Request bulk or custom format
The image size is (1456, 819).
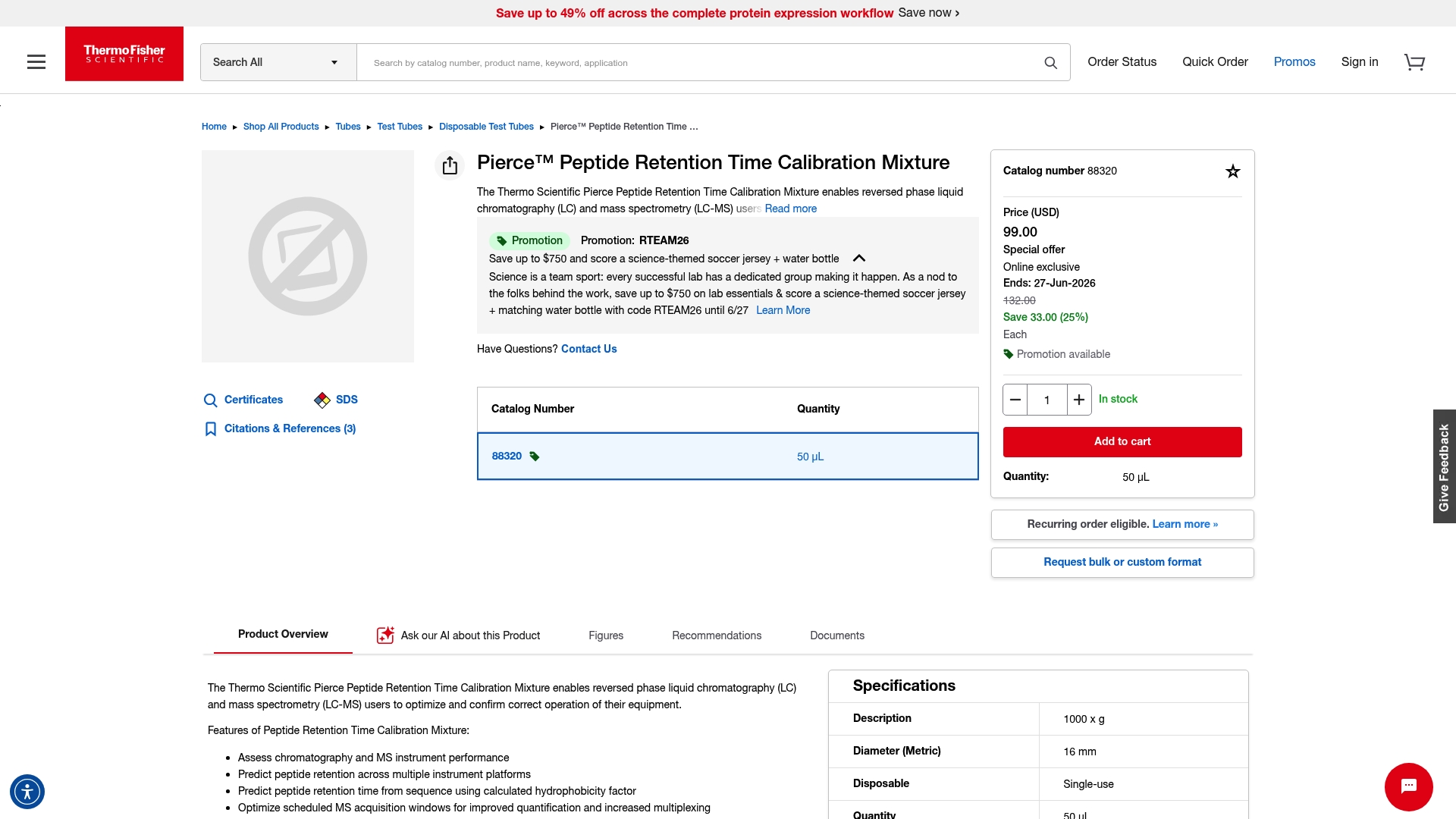[x=1122, y=563]
